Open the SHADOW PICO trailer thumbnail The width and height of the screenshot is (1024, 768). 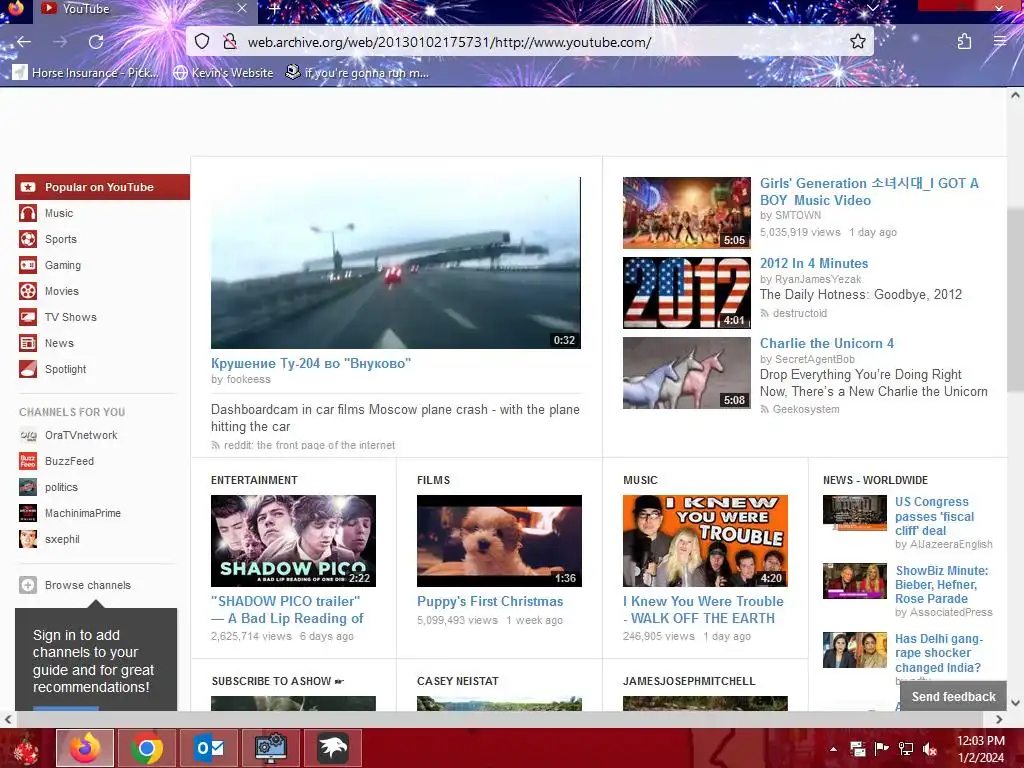[293, 541]
